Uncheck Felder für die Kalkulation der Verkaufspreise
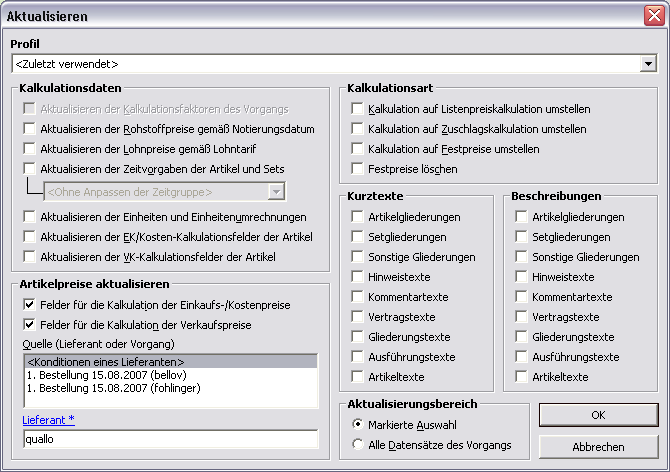670x472 pixels. 29,325
